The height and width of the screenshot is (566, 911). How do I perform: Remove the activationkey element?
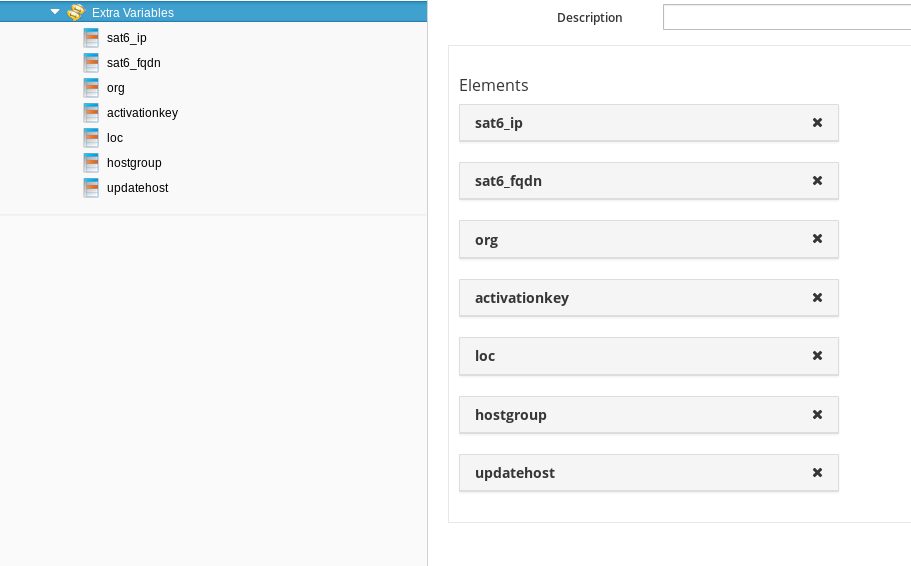tap(817, 298)
